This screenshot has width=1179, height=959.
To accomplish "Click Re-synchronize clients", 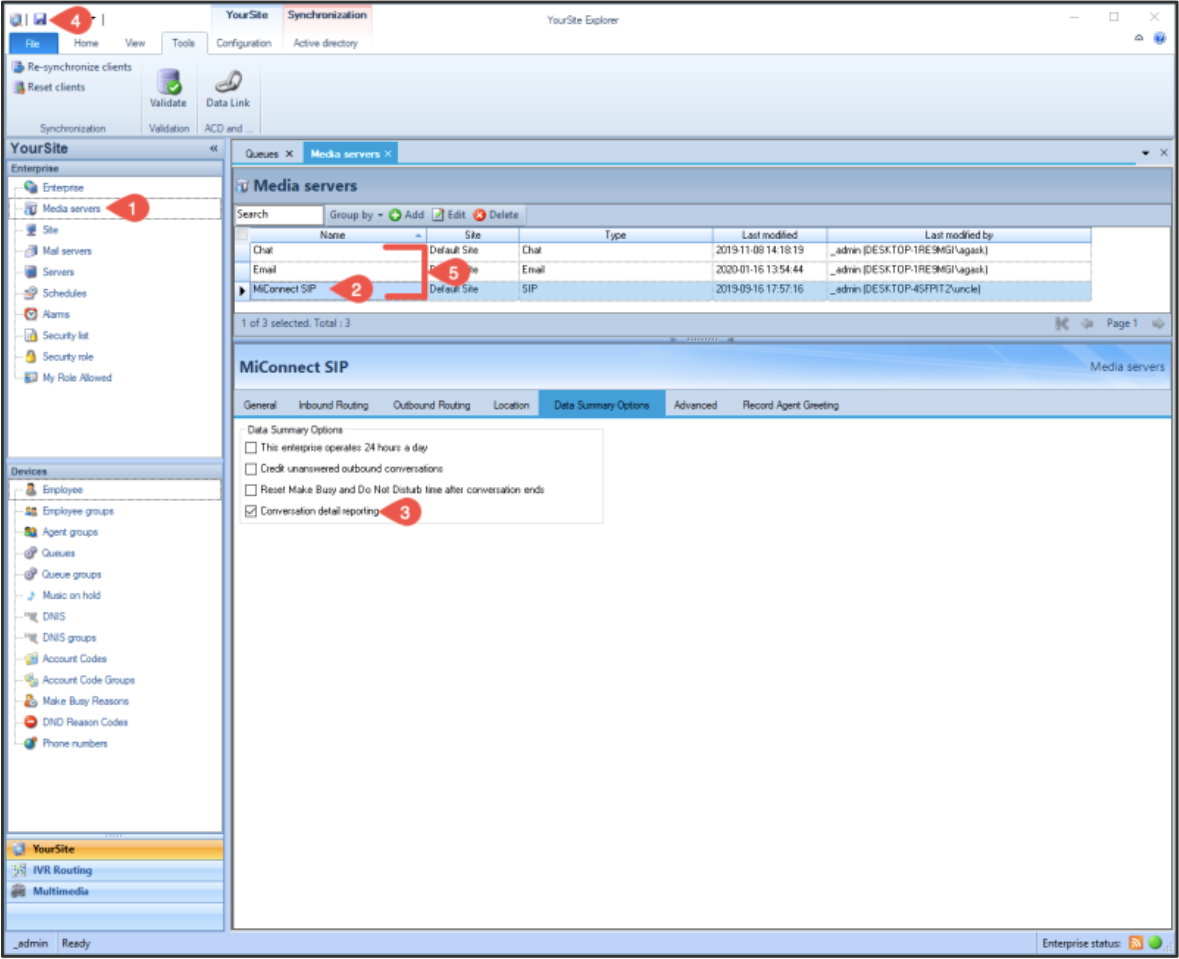I will (x=71, y=67).
